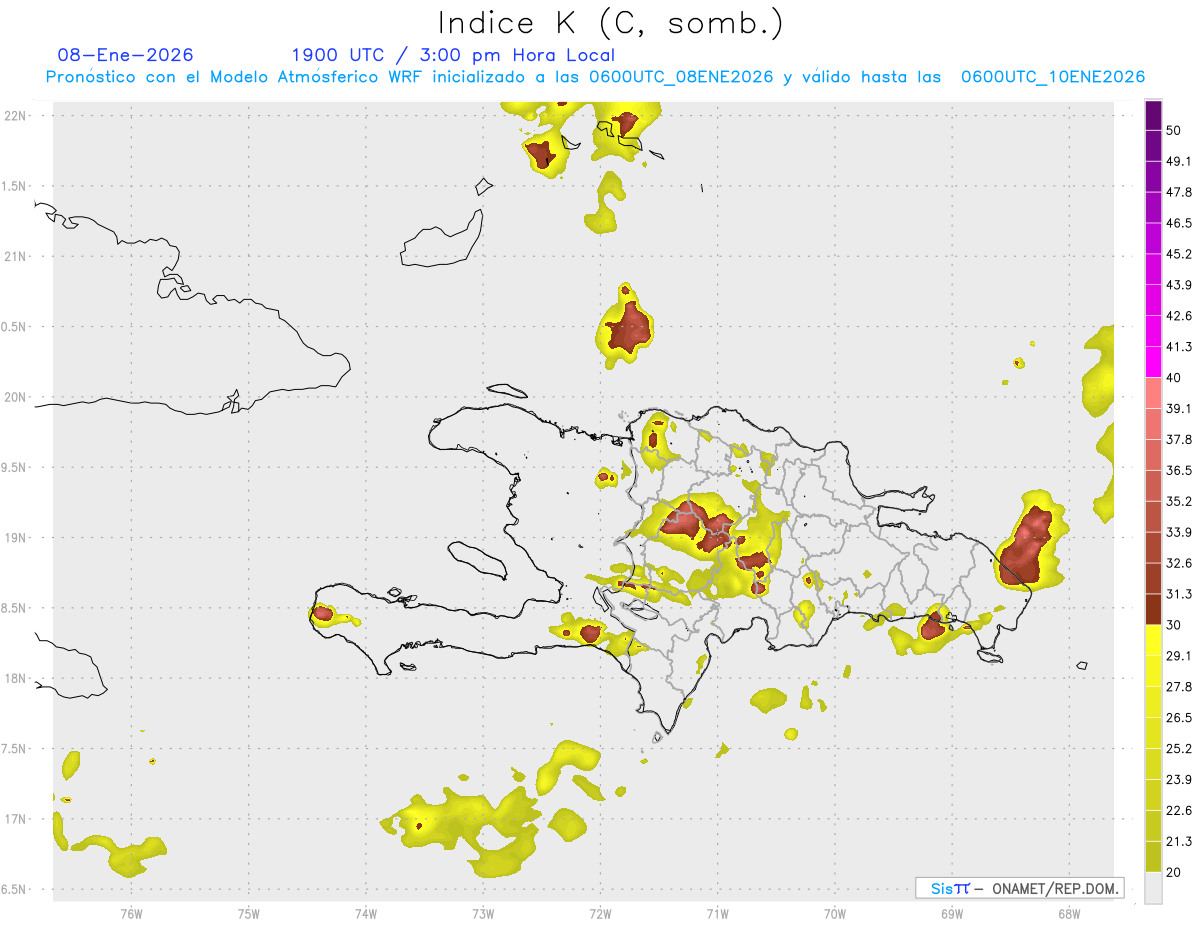Click the "47.8" color scale value
1200x927 pixels.
click(x=1179, y=192)
